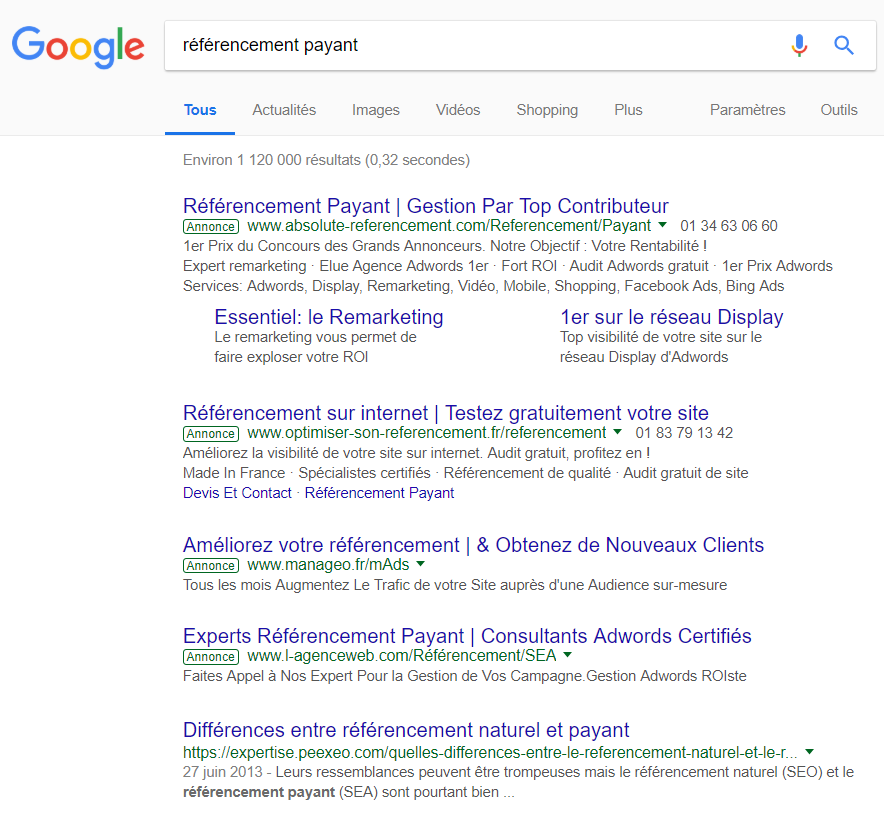Click 'Le remarketing vous permet de' sitelink description
The width and height of the screenshot is (884, 820).
coord(315,347)
